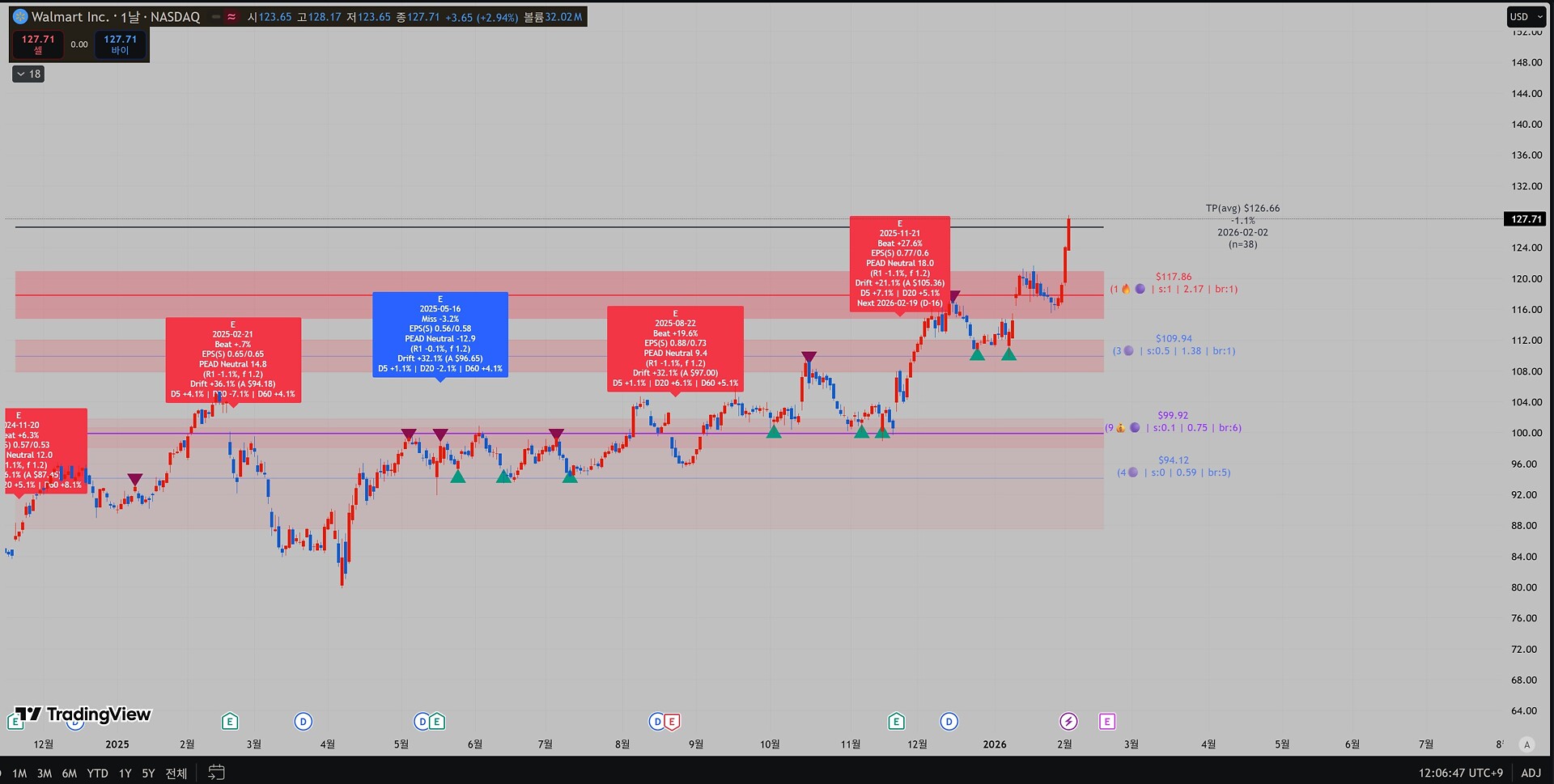This screenshot has width=1554, height=784.
Task: Click the red approximate-sign data icon in the legend
Action: [231, 16]
